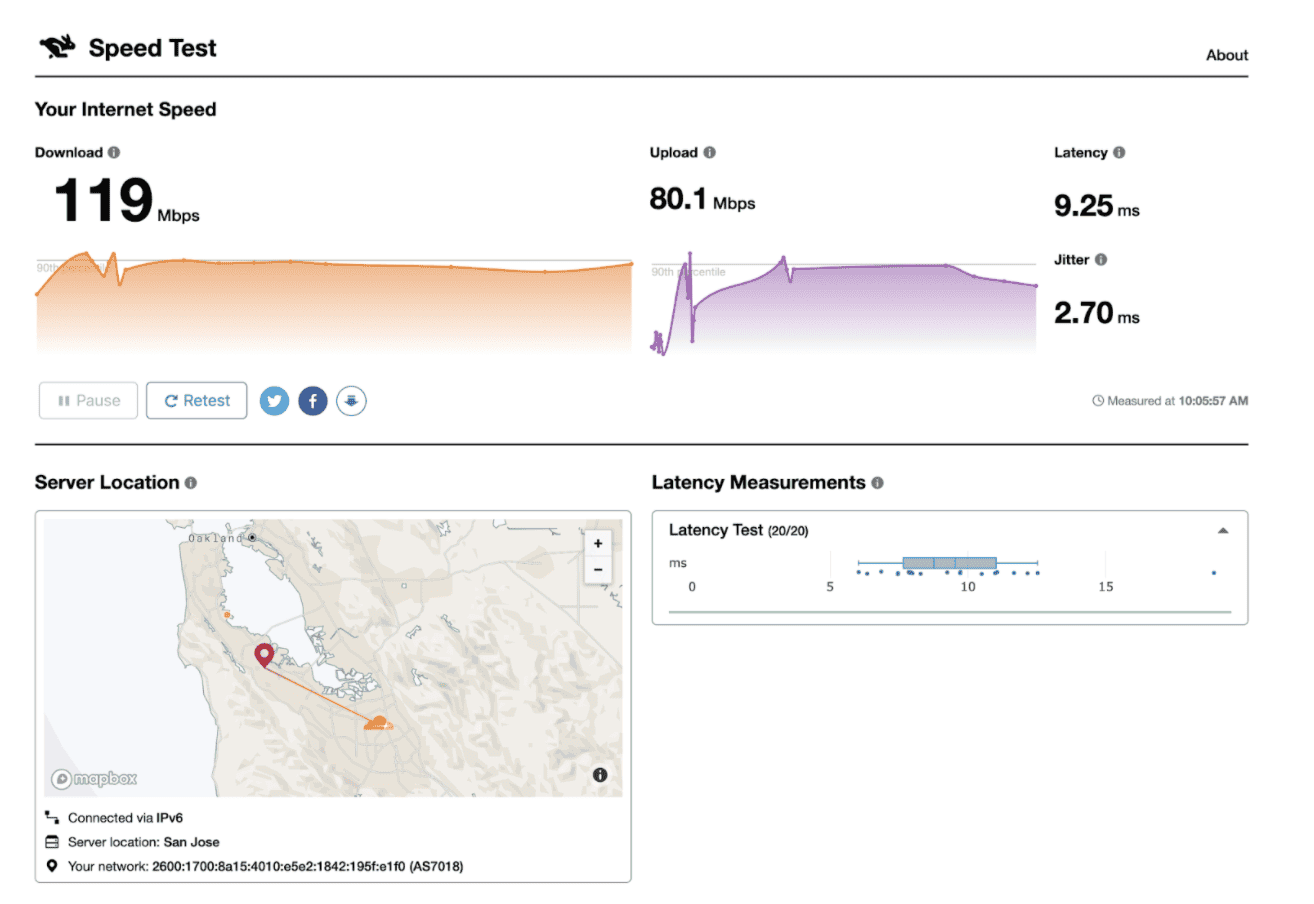Zoom out on the server map
Image resolution: width=1314 pixels, height=904 pixels.
[598, 570]
